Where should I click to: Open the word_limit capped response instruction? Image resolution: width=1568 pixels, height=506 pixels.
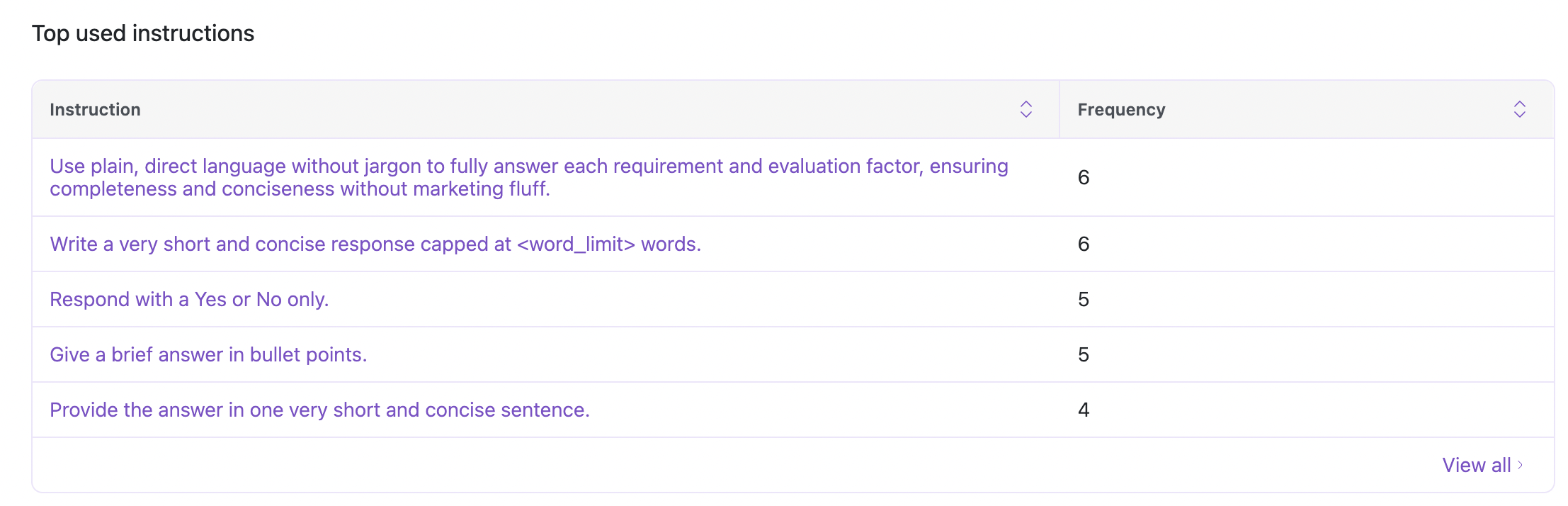375,244
